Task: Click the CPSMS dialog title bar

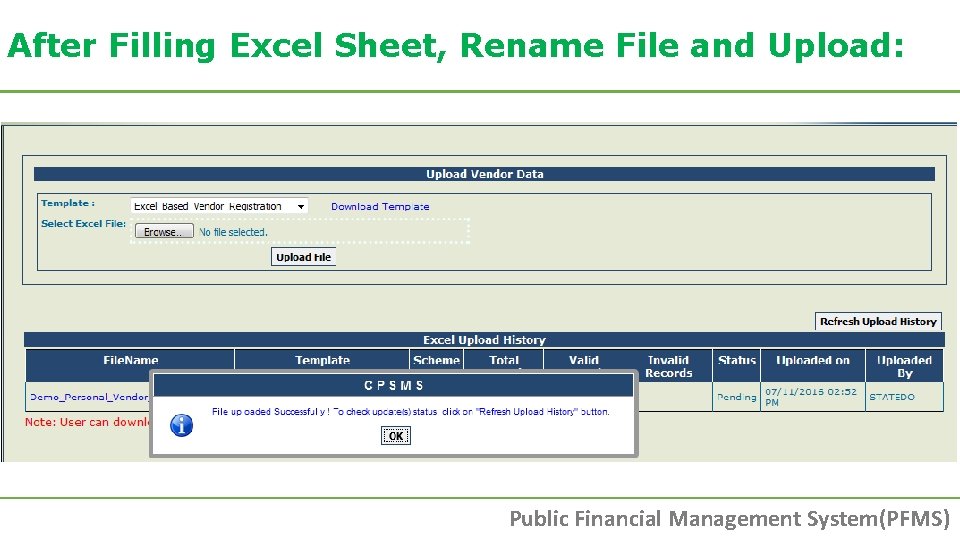Action: tap(393, 385)
